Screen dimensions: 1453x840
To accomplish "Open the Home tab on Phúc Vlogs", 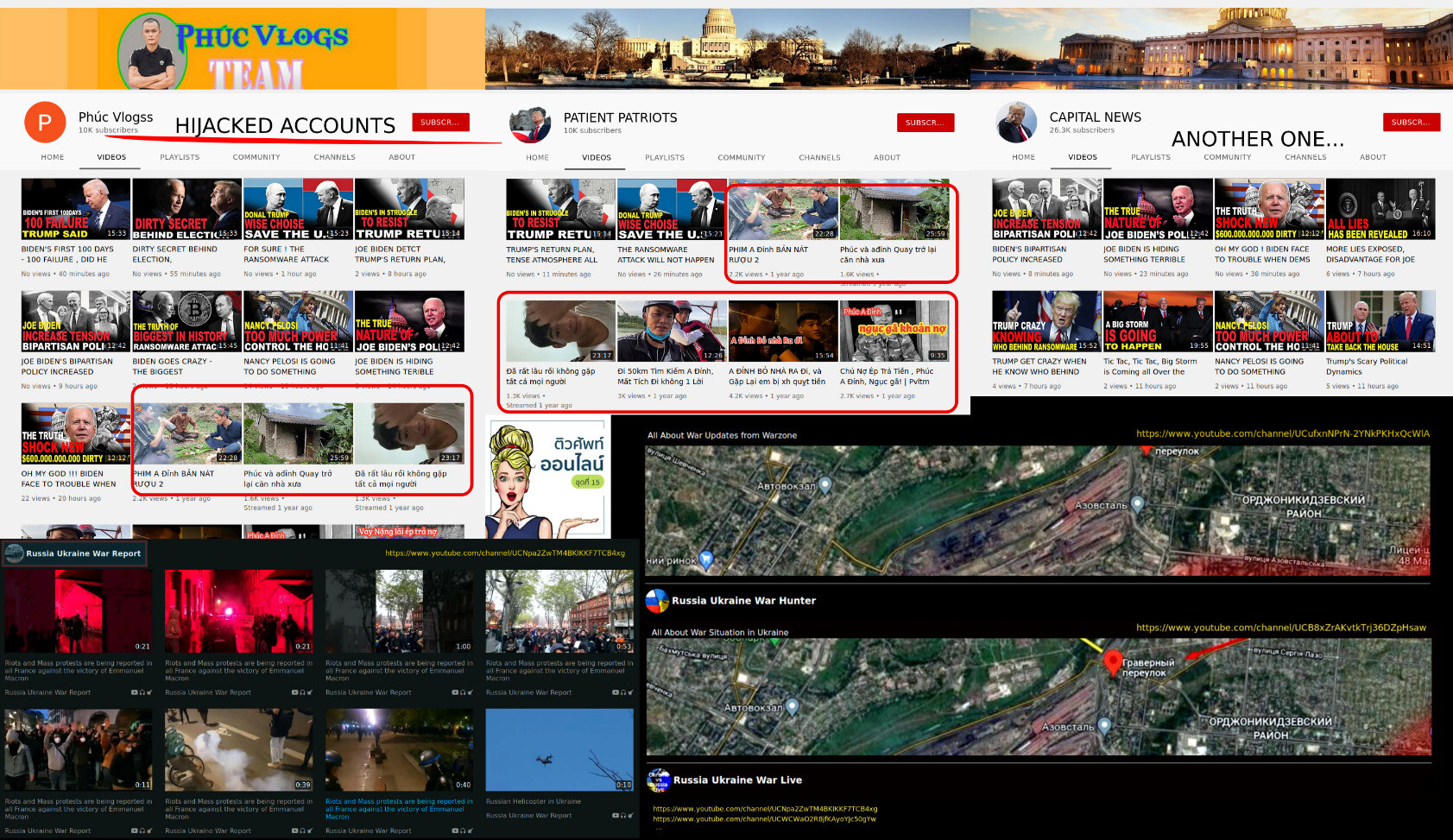I will click(x=53, y=157).
